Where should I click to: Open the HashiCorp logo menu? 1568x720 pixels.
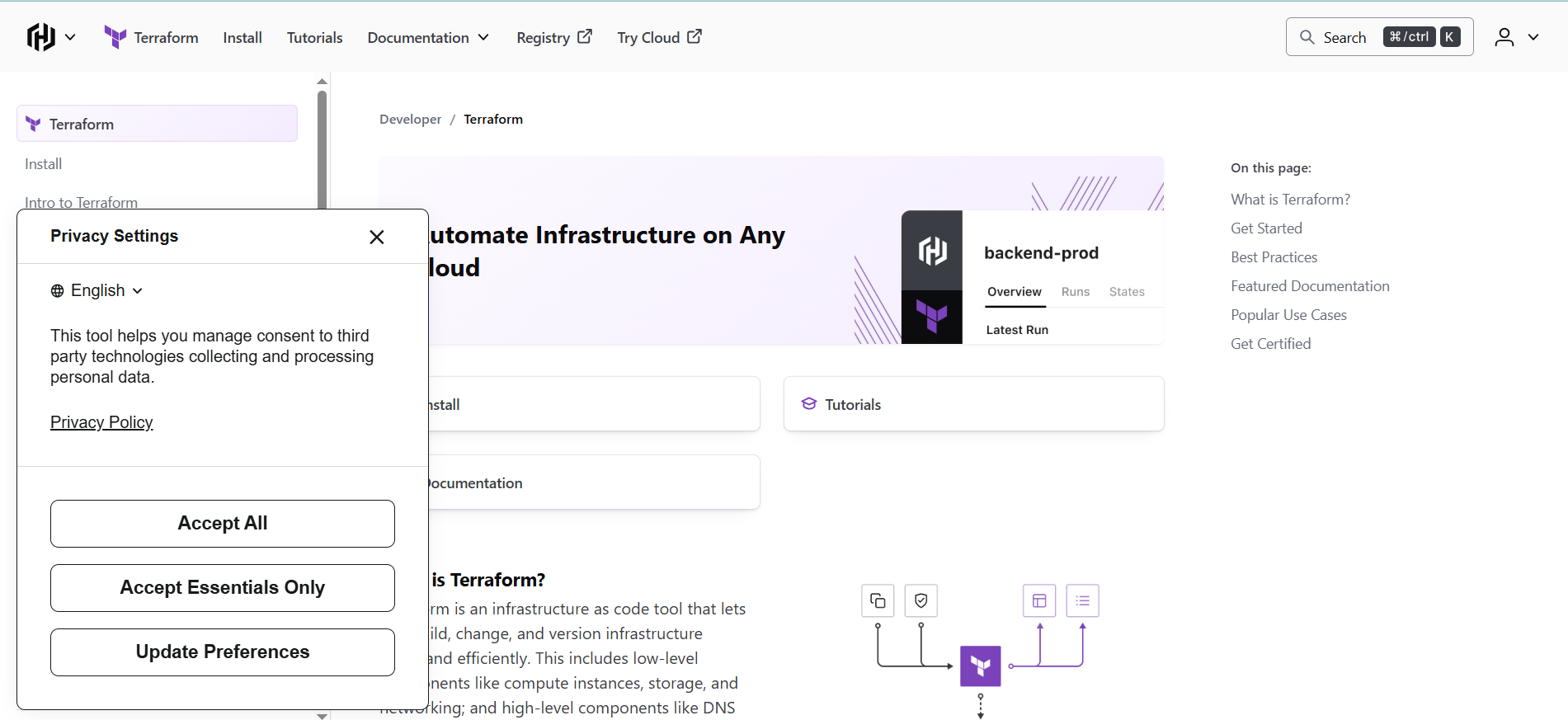pos(40,37)
